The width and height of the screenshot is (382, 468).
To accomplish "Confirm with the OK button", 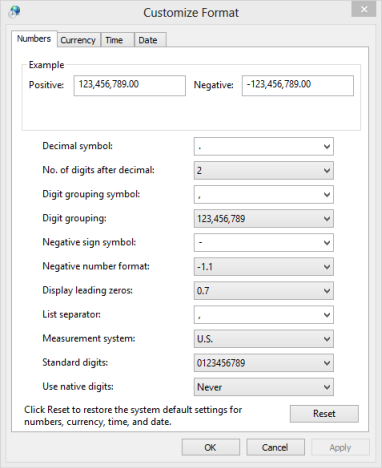I will coord(211,447).
